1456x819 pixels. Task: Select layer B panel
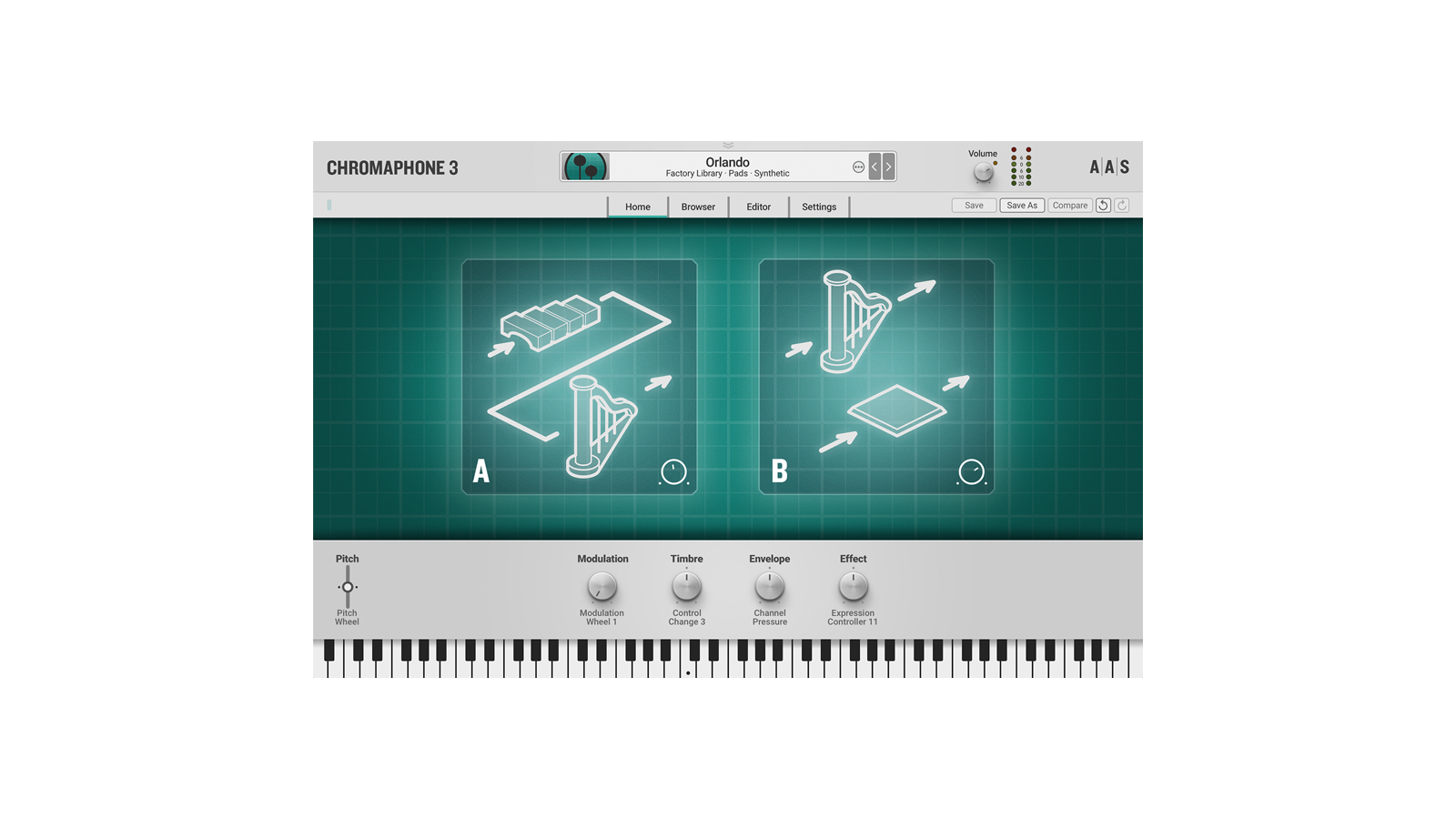[x=876, y=377]
